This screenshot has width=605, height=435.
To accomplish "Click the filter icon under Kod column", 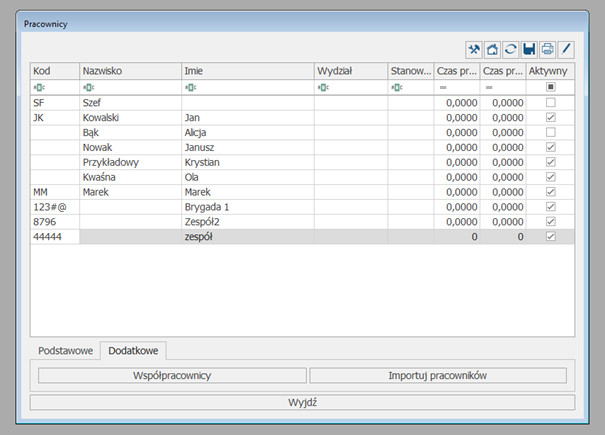I will (x=39, y=88).
